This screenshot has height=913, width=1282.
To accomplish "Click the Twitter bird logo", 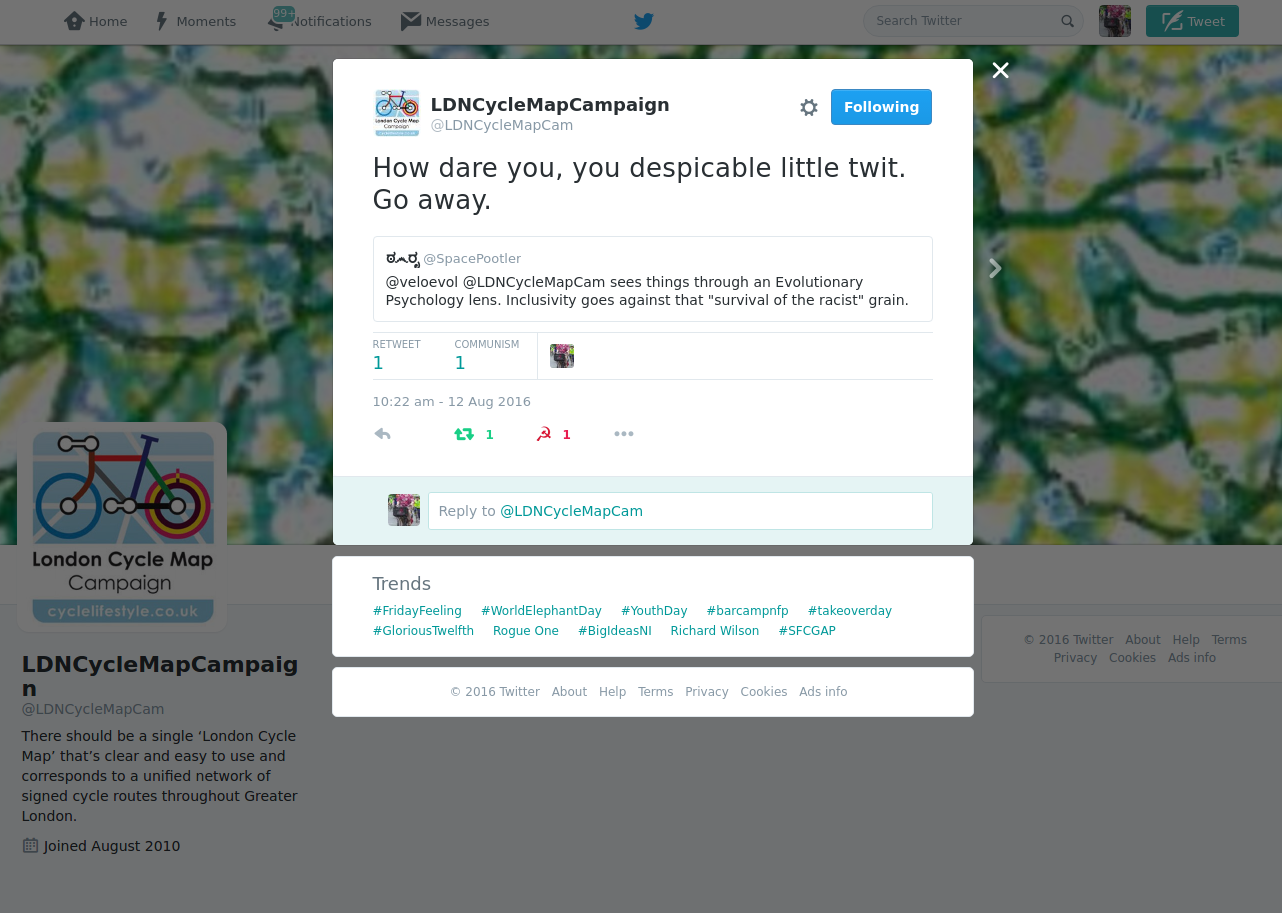I will [x=644, y=21].
